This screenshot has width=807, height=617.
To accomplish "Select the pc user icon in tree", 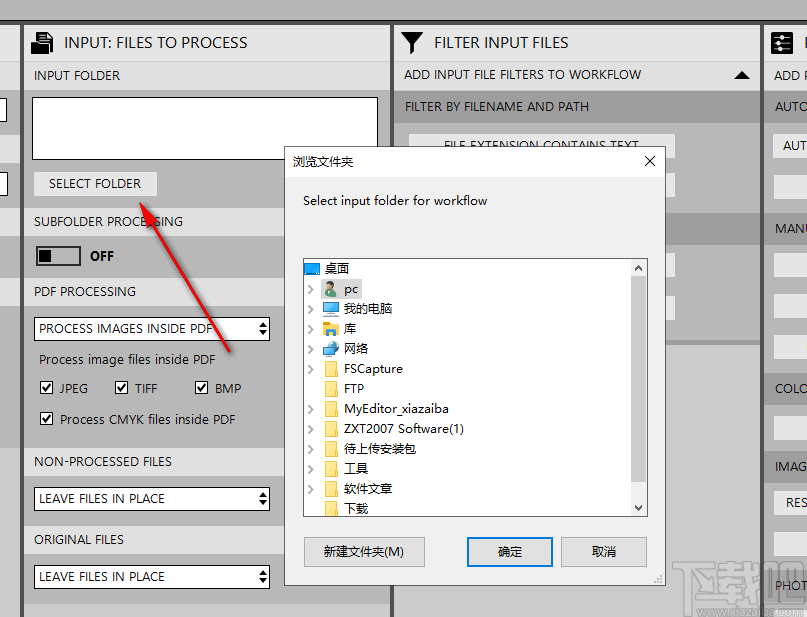I will coord(330,289).
